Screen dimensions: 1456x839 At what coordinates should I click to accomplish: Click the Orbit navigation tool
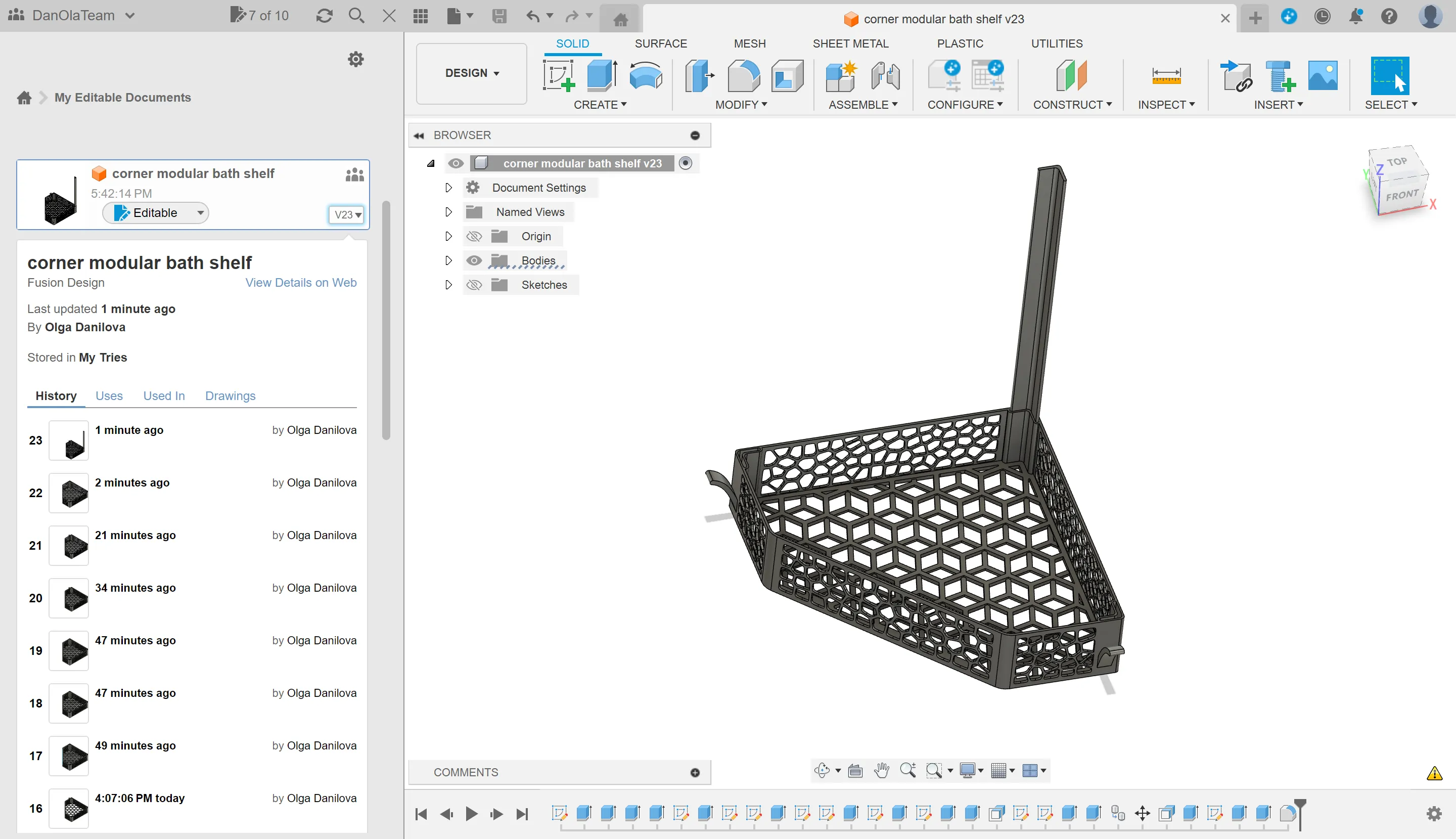[x=822, y=770]
